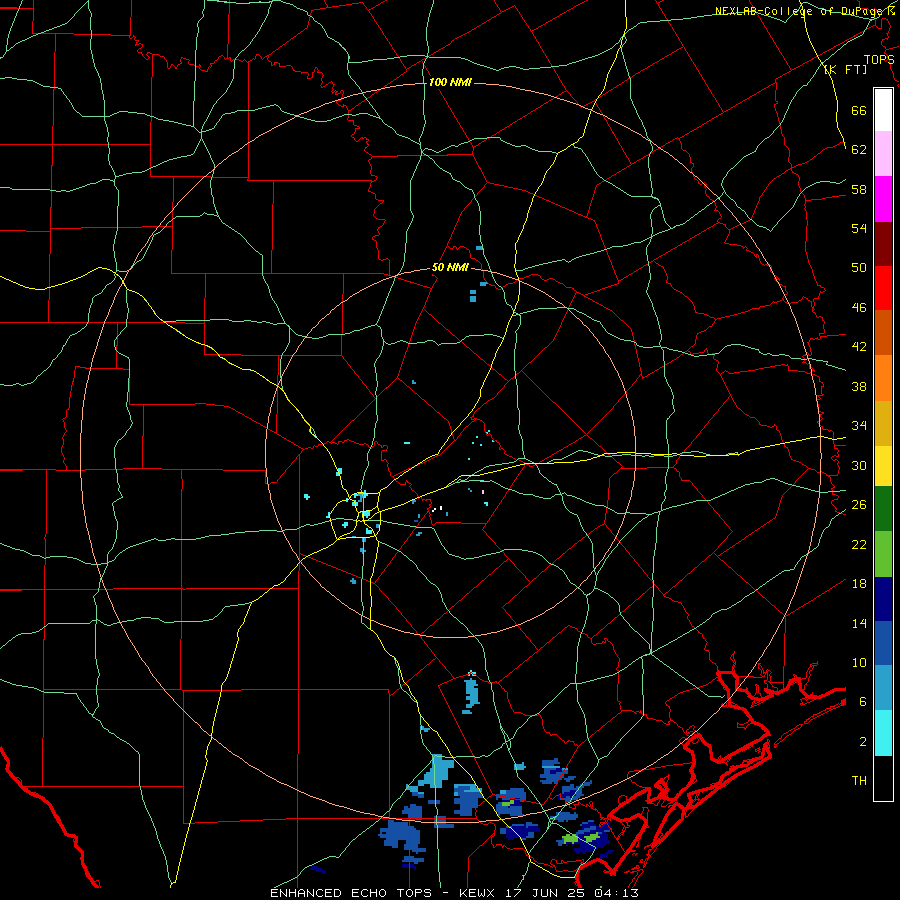
Task: Click the medium blue legend swatch
Action: coord(883,643)
